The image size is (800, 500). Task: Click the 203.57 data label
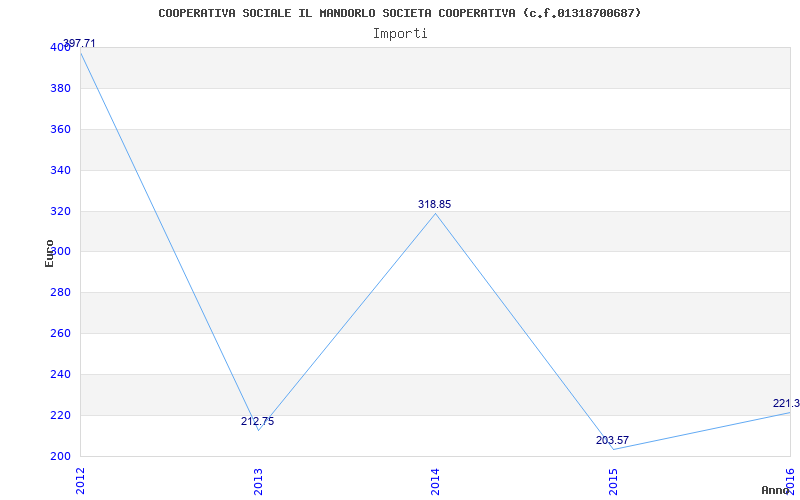click(x=612, y=440)
